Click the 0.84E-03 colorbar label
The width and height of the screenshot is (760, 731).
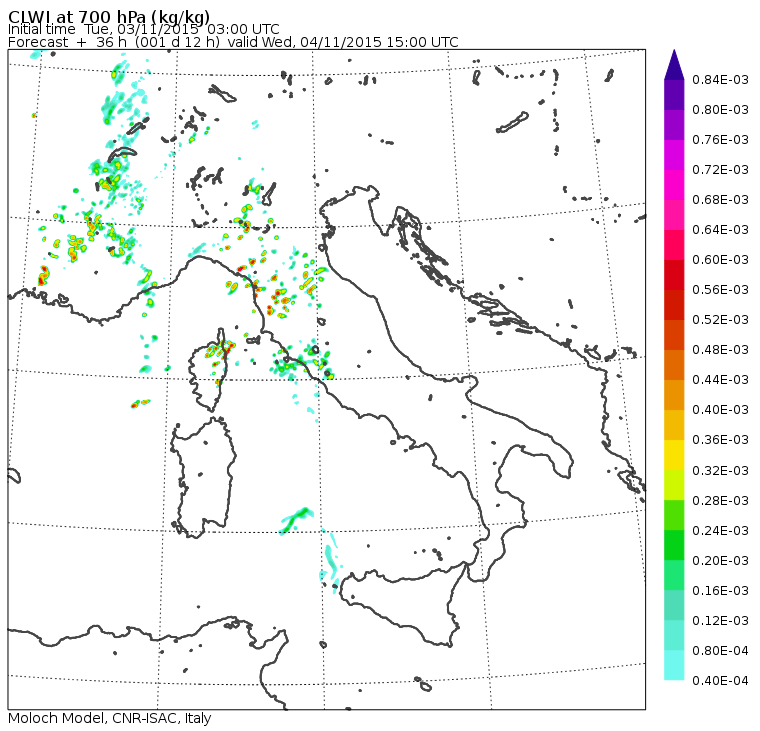coord(720,79)
